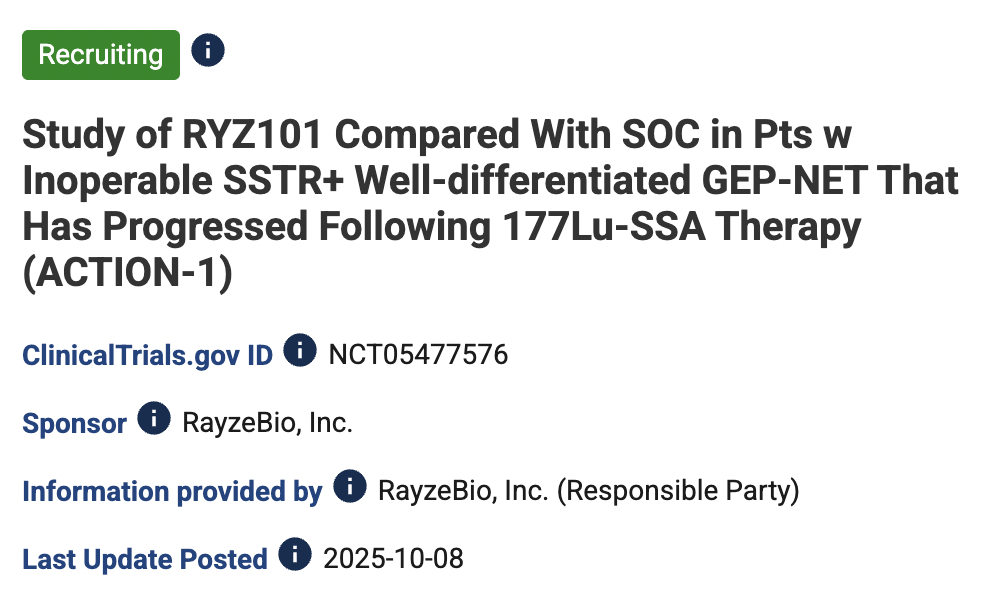The height and width of the screenshot is (602, 986).
Task: Click (ACTION-1) in the study title
Action: point(127,274)
